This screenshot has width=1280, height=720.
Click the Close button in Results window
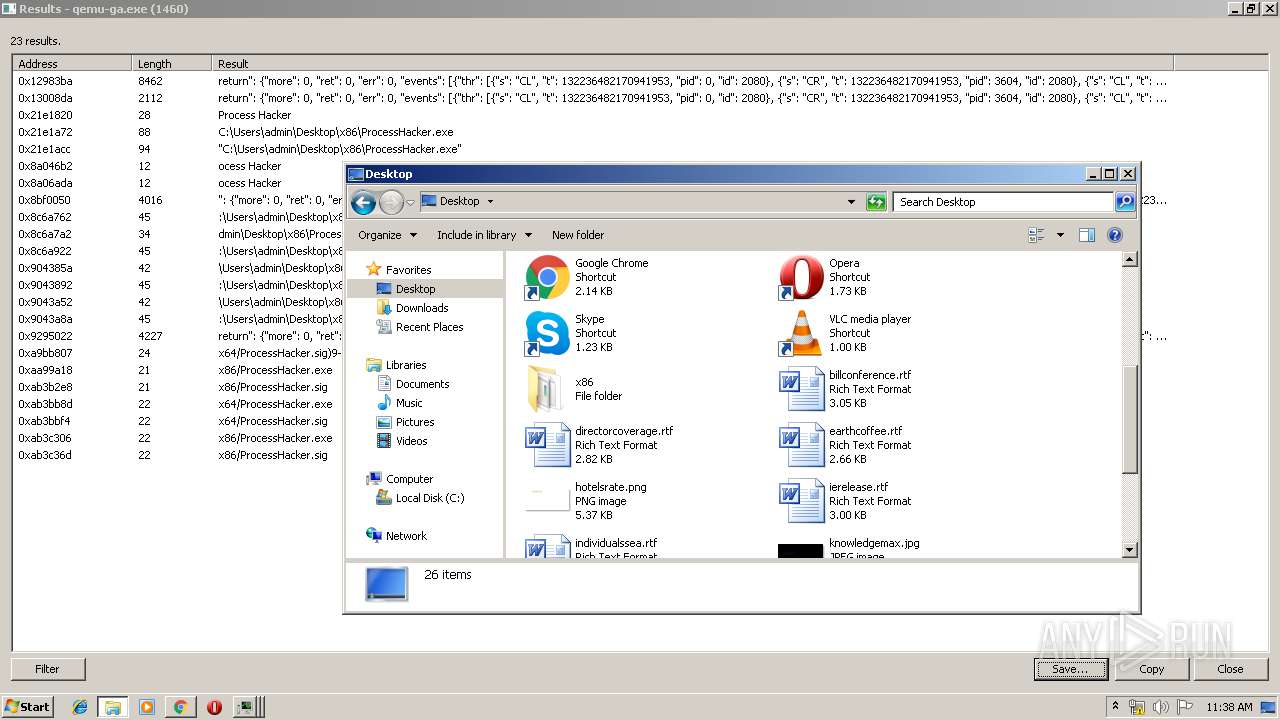(x=1230, y=669)
